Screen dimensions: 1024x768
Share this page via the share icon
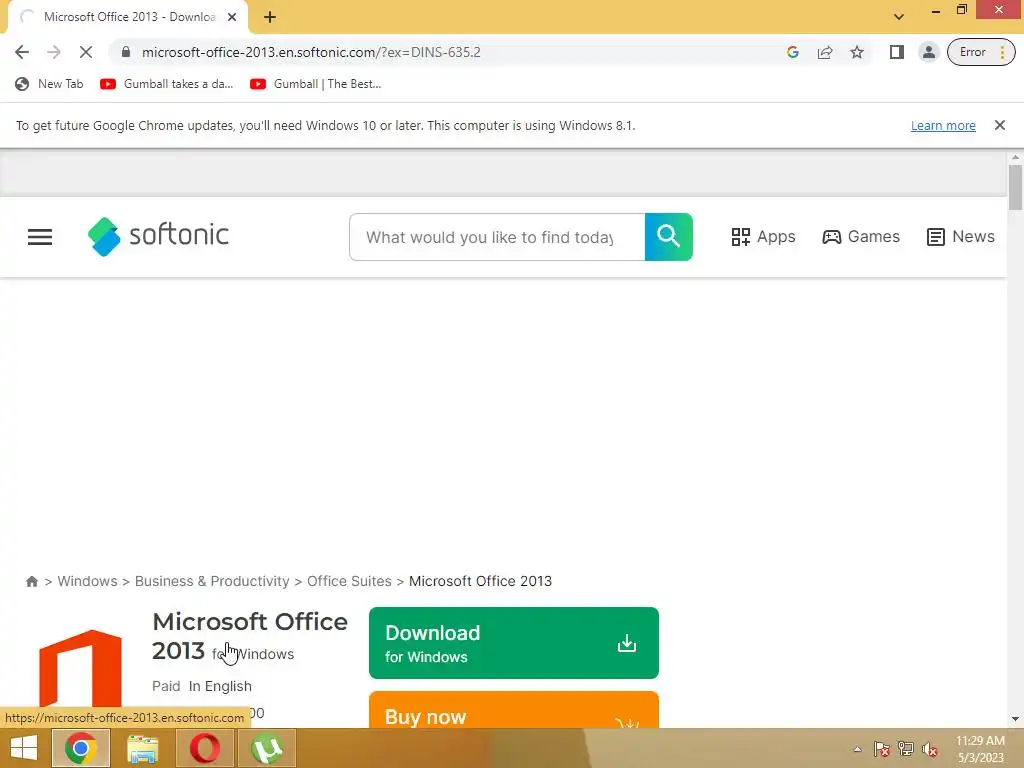[825, 52]
